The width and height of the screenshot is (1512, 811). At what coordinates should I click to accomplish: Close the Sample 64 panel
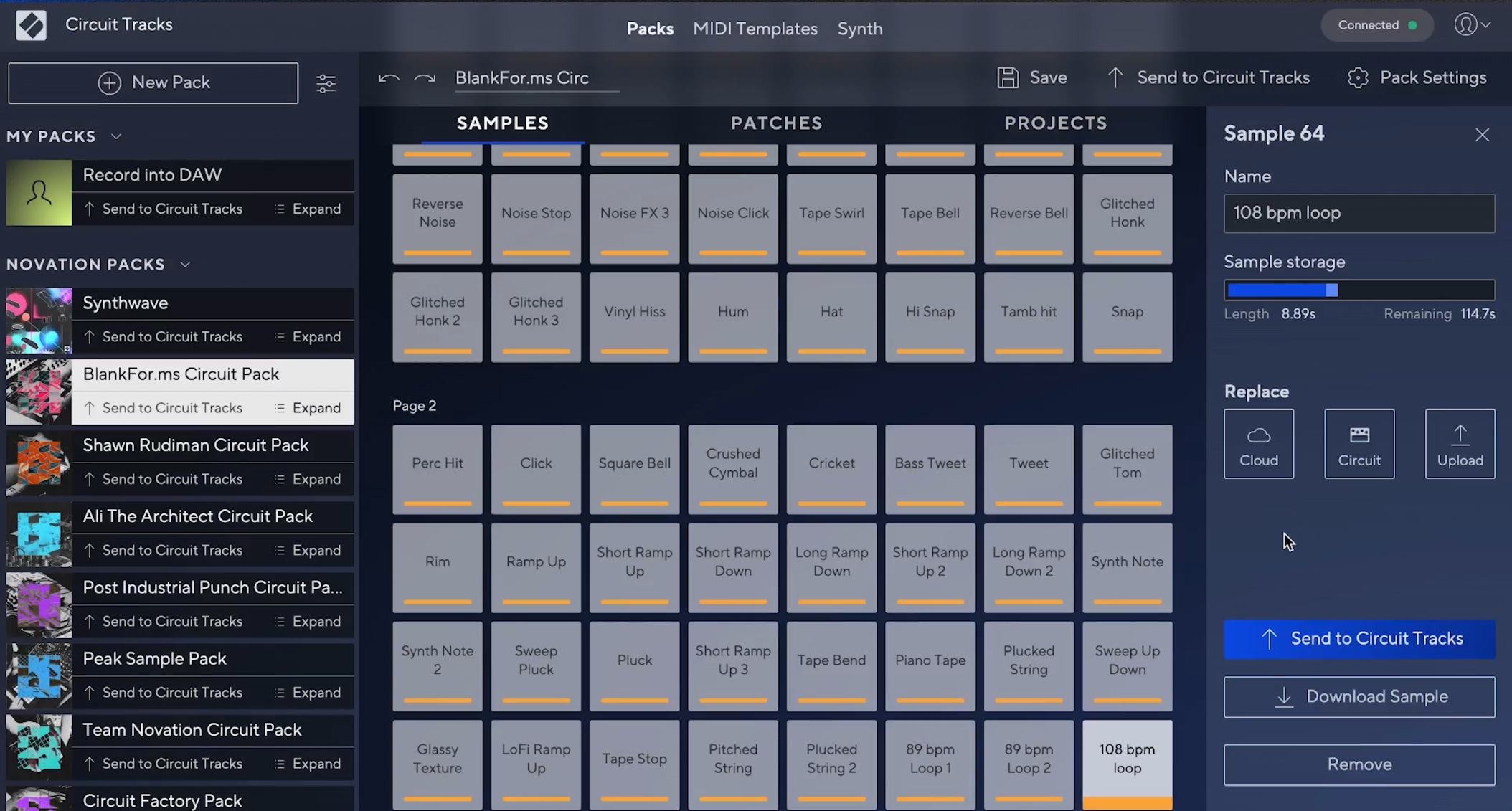tap(1482, 135)
